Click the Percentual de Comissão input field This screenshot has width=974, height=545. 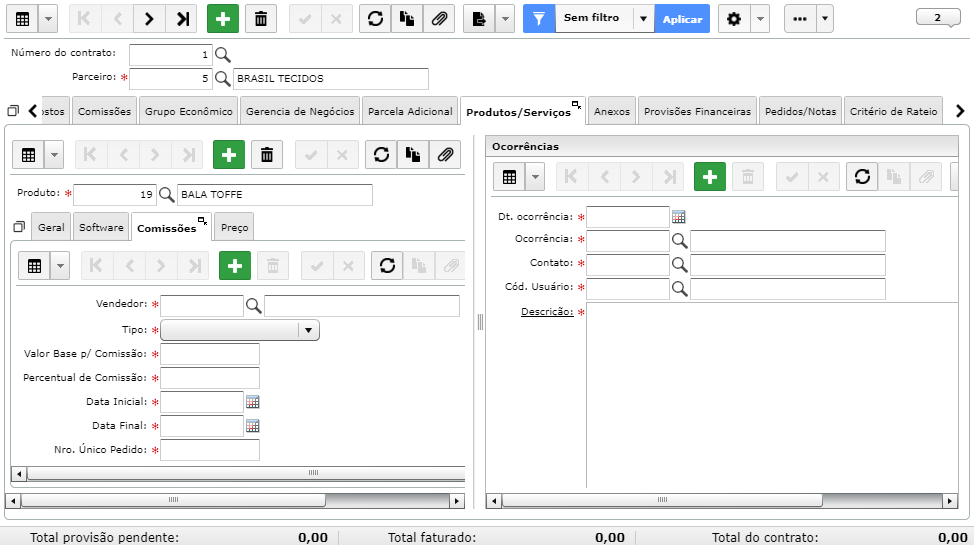[x=210, y=378]
